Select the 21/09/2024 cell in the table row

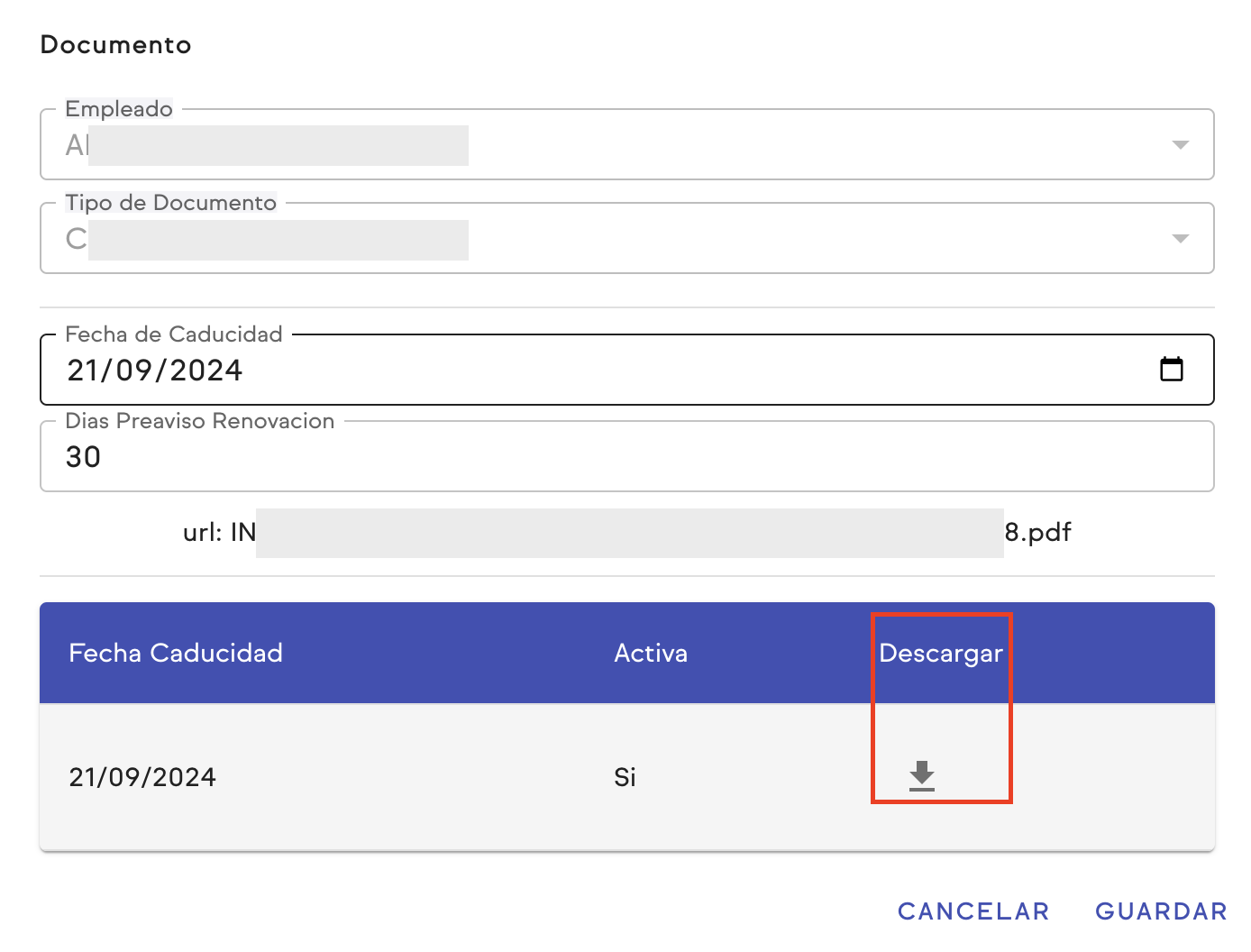tap(142, 777)
